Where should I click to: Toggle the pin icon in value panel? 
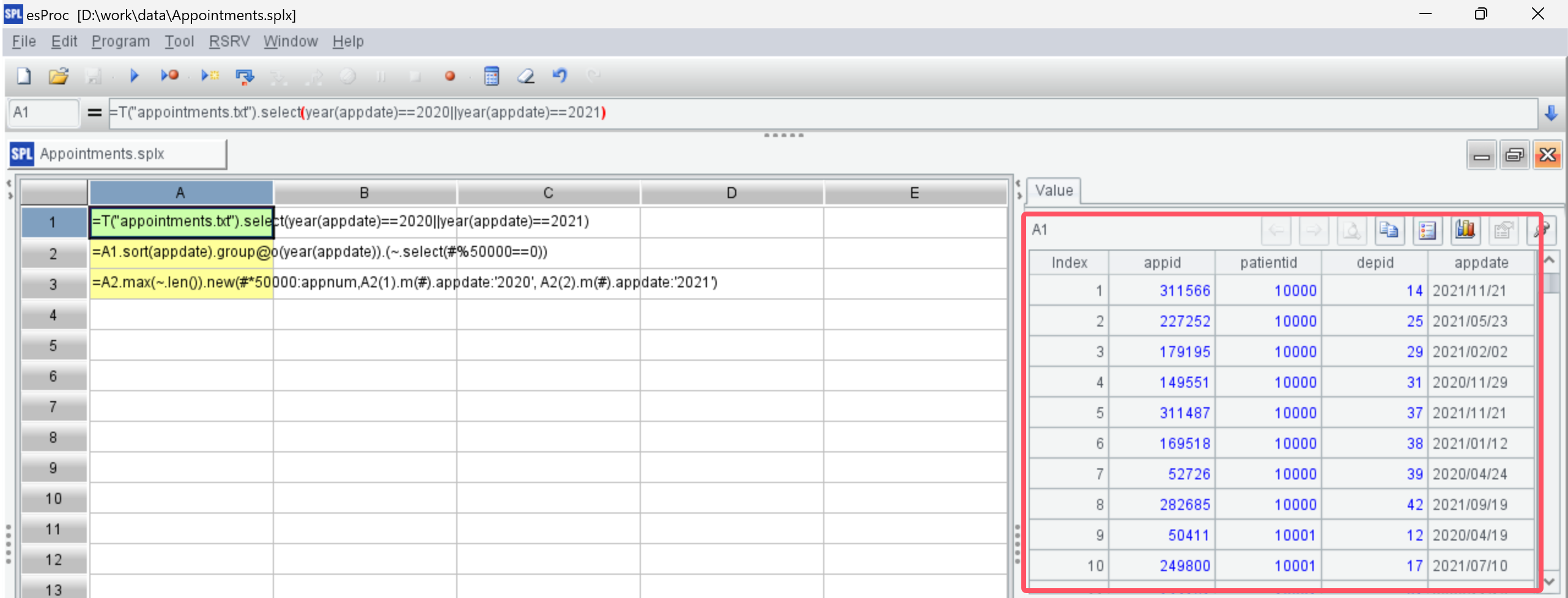tap(1542, 230)
